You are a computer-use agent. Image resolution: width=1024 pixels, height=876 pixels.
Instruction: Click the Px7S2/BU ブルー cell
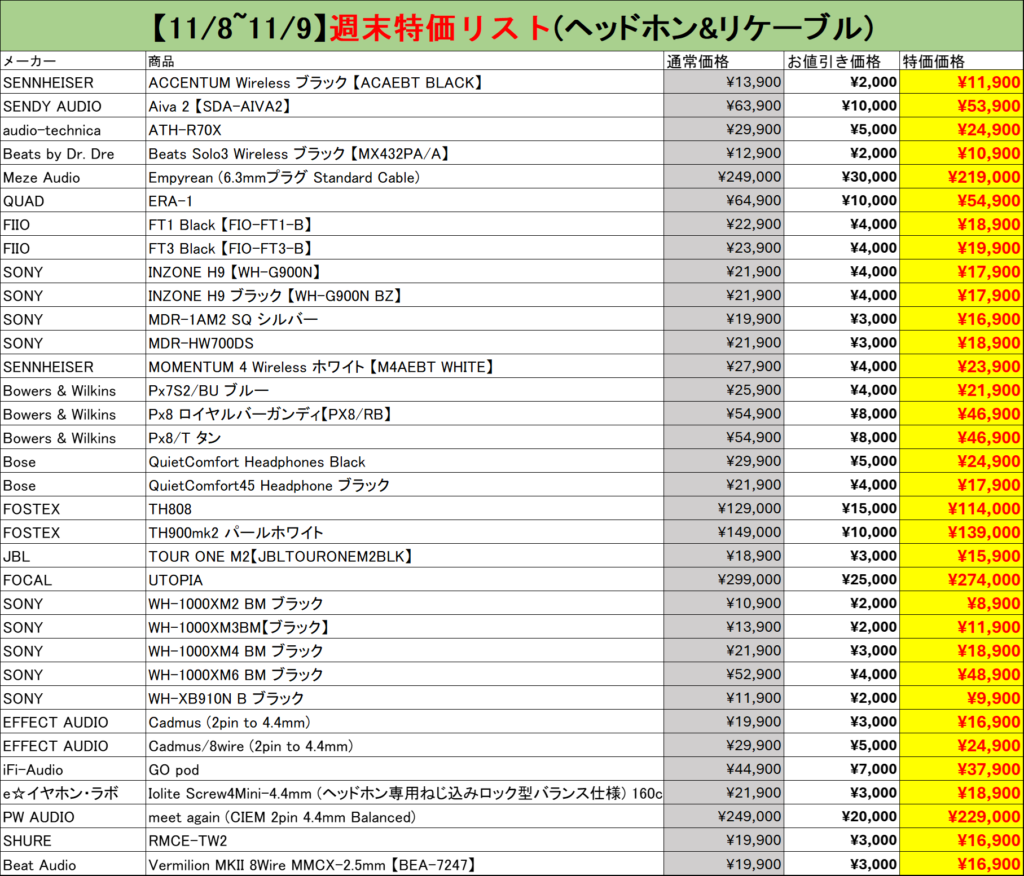click(208, 390)
